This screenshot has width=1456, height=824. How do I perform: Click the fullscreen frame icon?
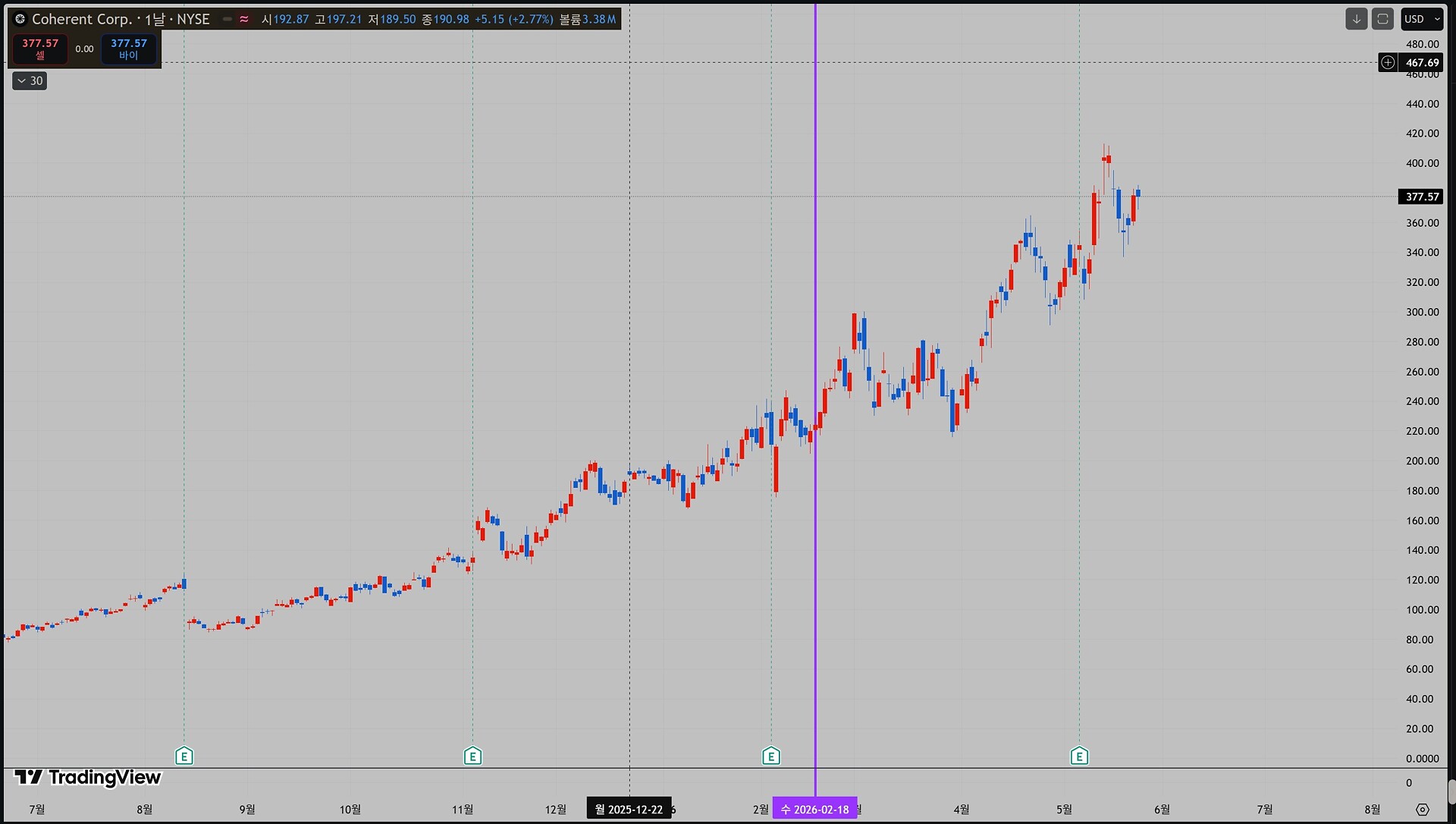[1382, 19]
